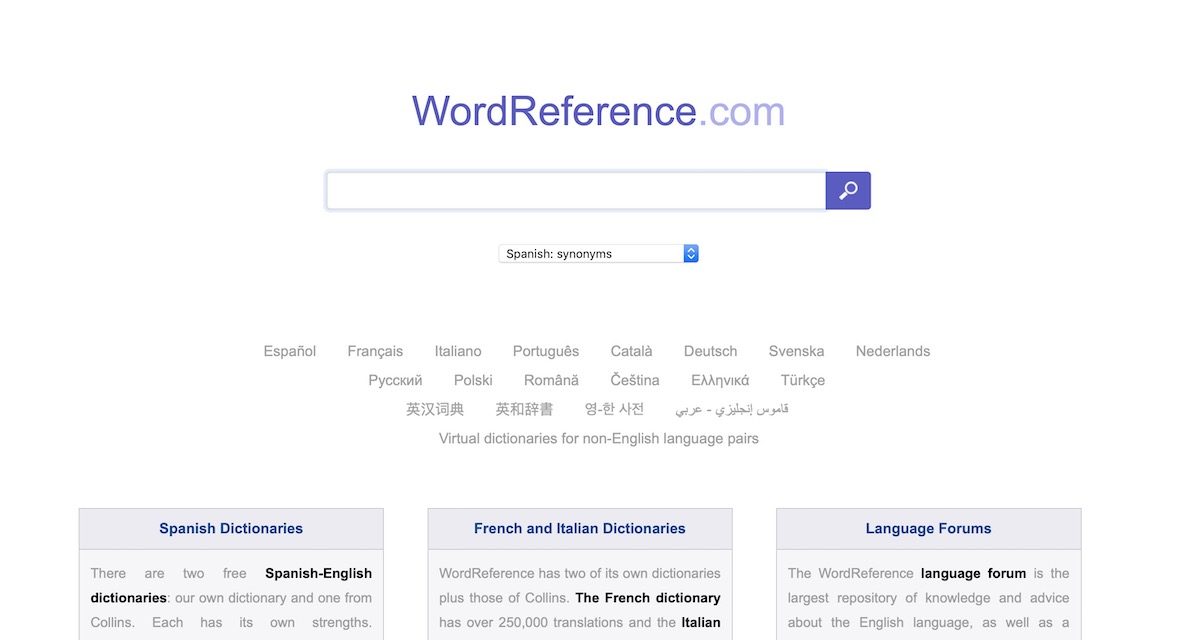Image resolution: width=1200 pixels, height=640 pixels.
Task: Select the Català language link
Action: [x=631, y=351]
